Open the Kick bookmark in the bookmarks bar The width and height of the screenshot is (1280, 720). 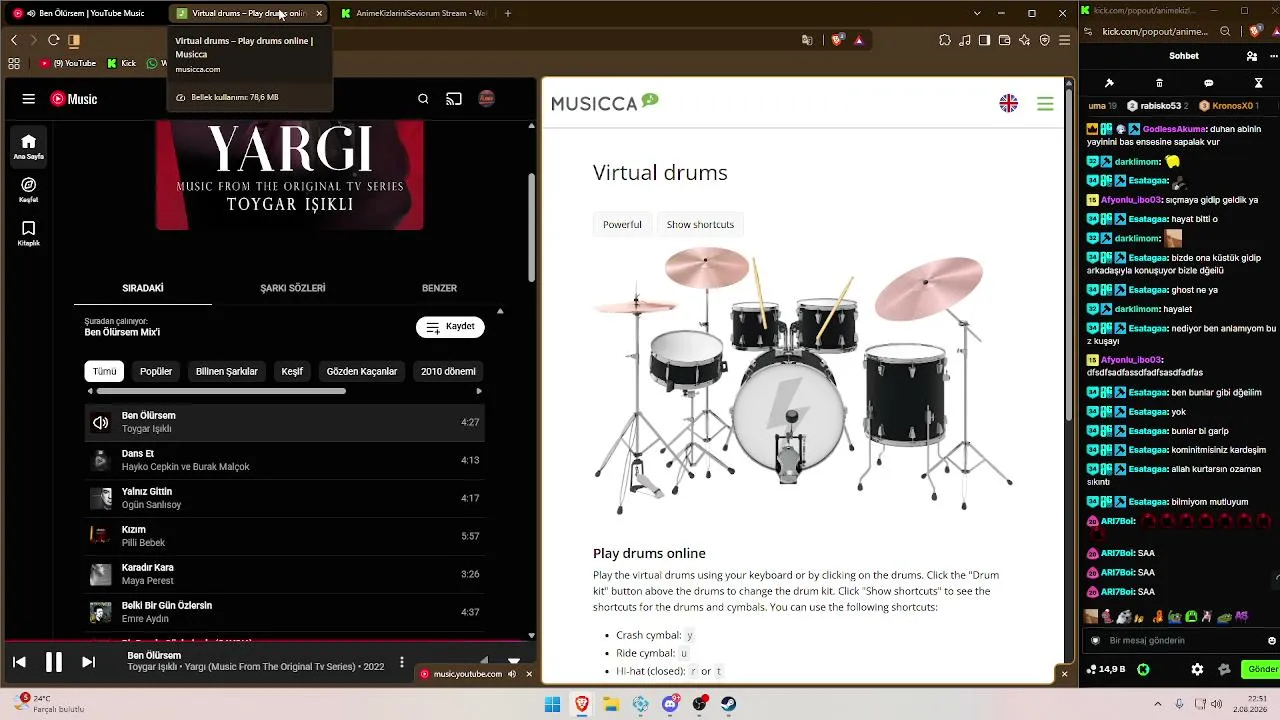tap(122, 63)
